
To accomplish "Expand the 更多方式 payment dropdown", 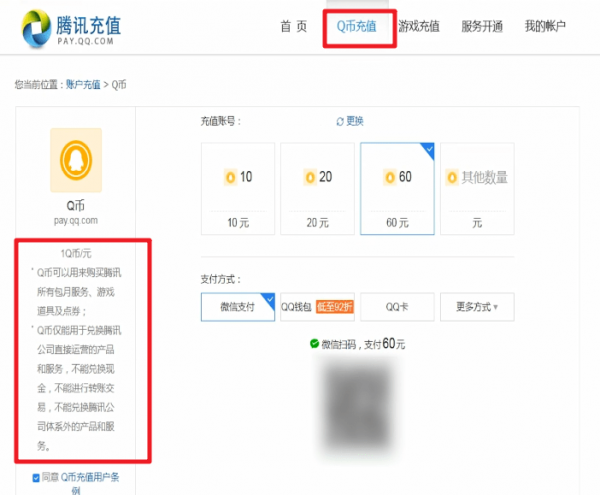I will [x=477, y=307].
